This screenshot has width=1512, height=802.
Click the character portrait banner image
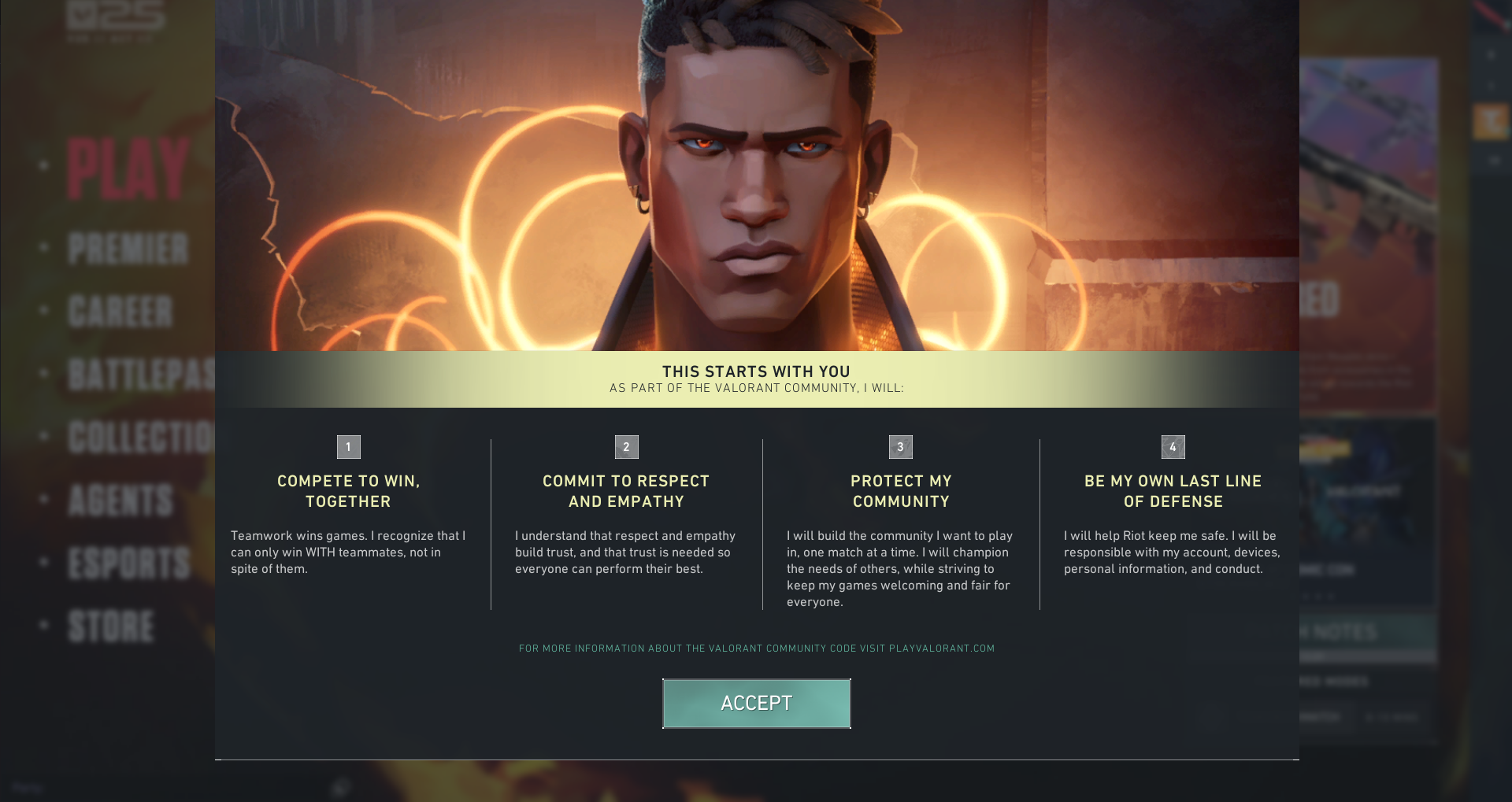(757, 175)
